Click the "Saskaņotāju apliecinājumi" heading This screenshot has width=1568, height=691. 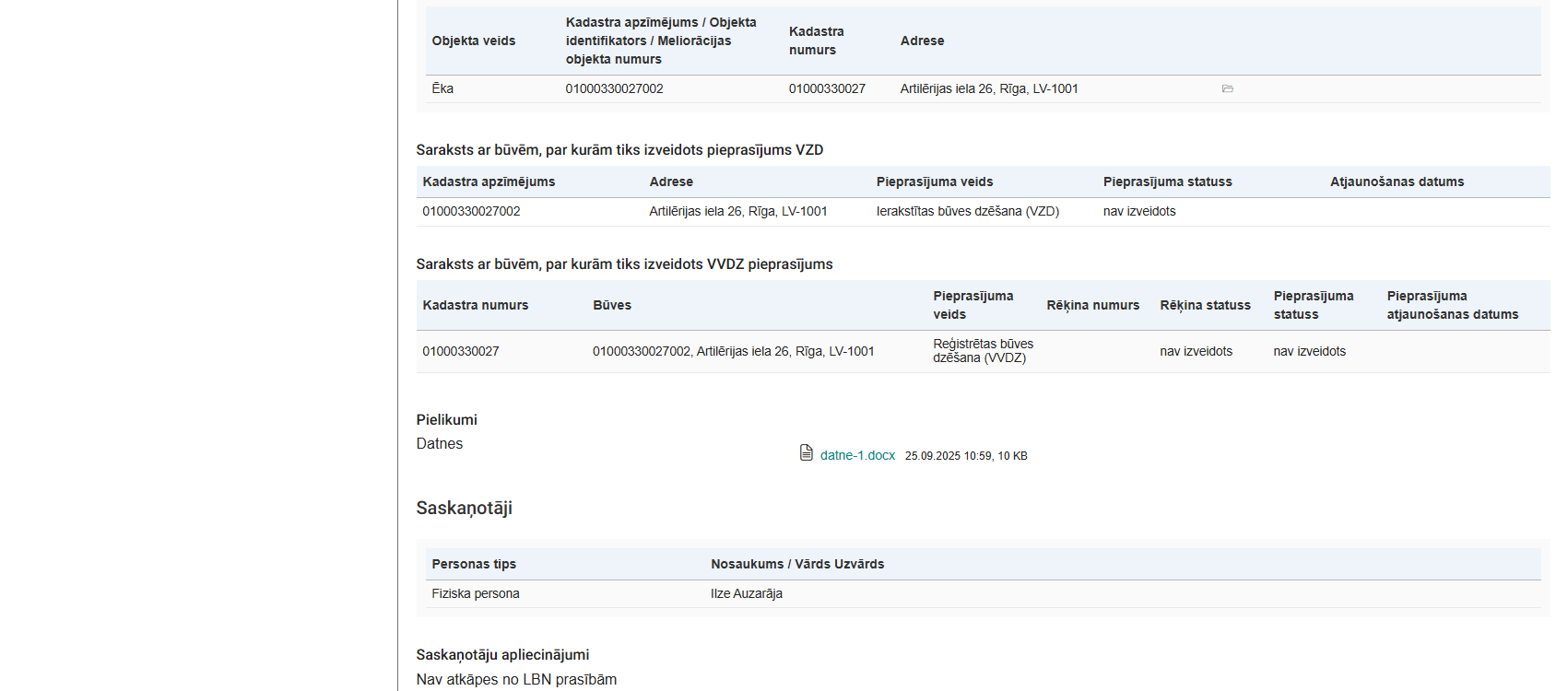pyautogui.click(x=502, y=654)
